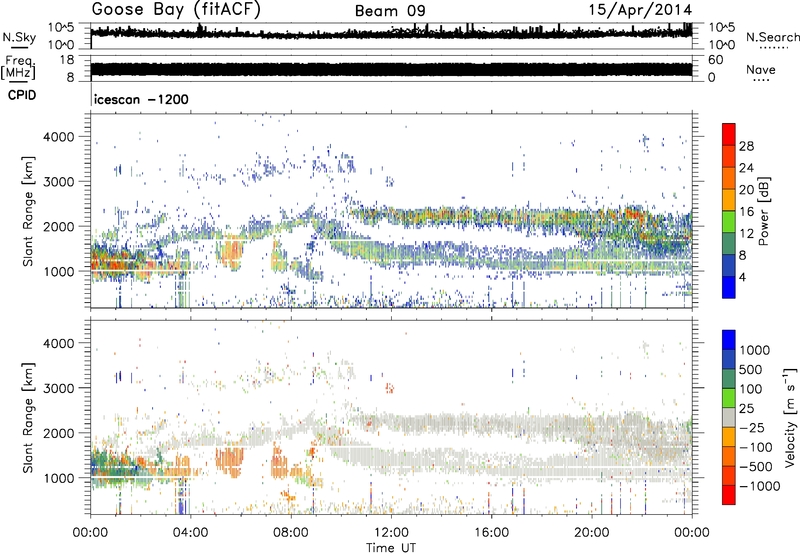Click the orange velocity patch near 05:30 UT
The height and width of the screenshot is (554, 800).
tap(229, 462)
